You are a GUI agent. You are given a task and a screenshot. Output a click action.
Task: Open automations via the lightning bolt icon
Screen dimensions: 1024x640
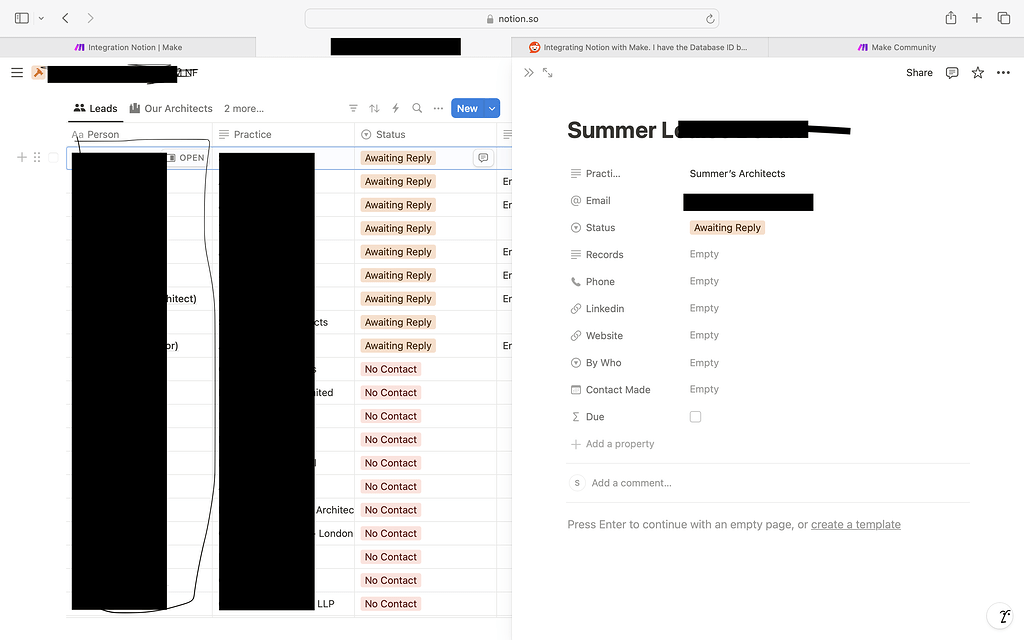[395, 107]
